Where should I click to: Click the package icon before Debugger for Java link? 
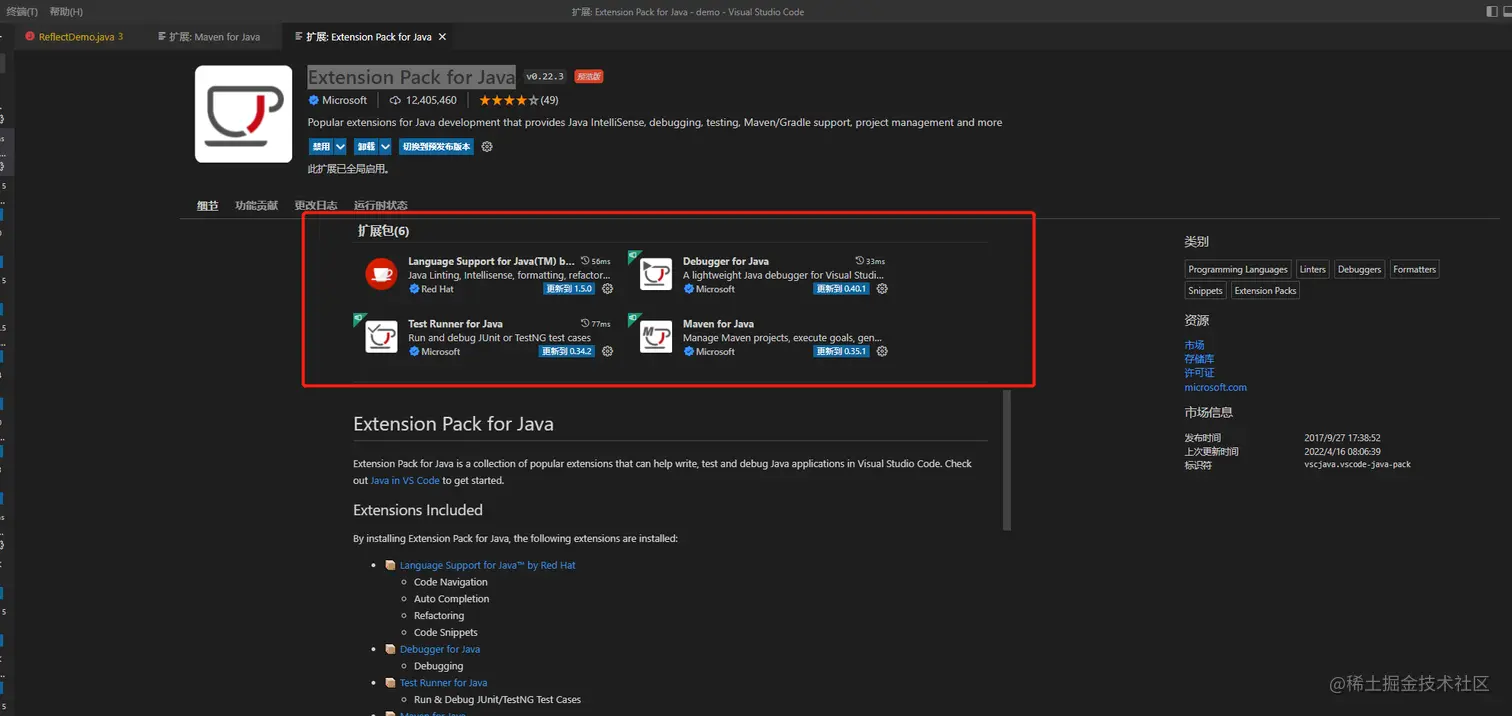[391, 649]
